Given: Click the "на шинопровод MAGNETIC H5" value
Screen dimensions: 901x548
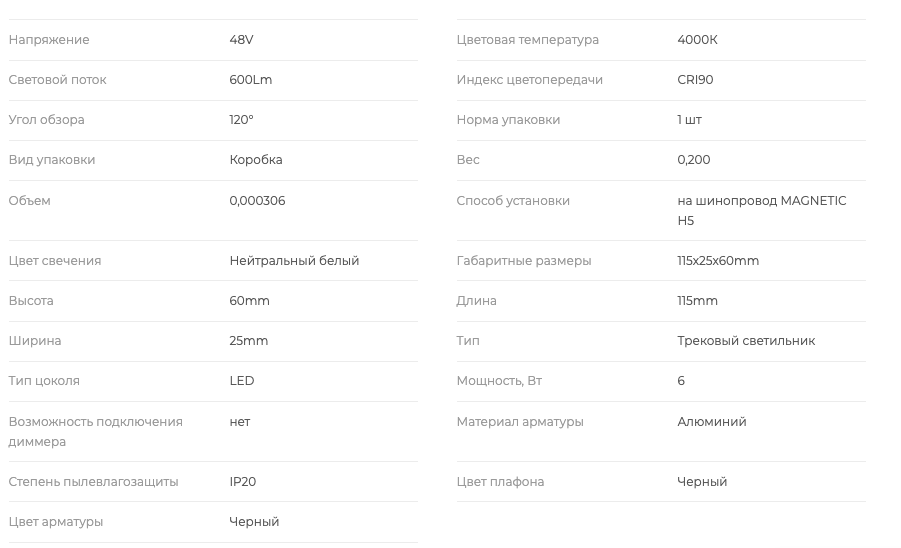Looking at the screenshot, I should point(761,210).
